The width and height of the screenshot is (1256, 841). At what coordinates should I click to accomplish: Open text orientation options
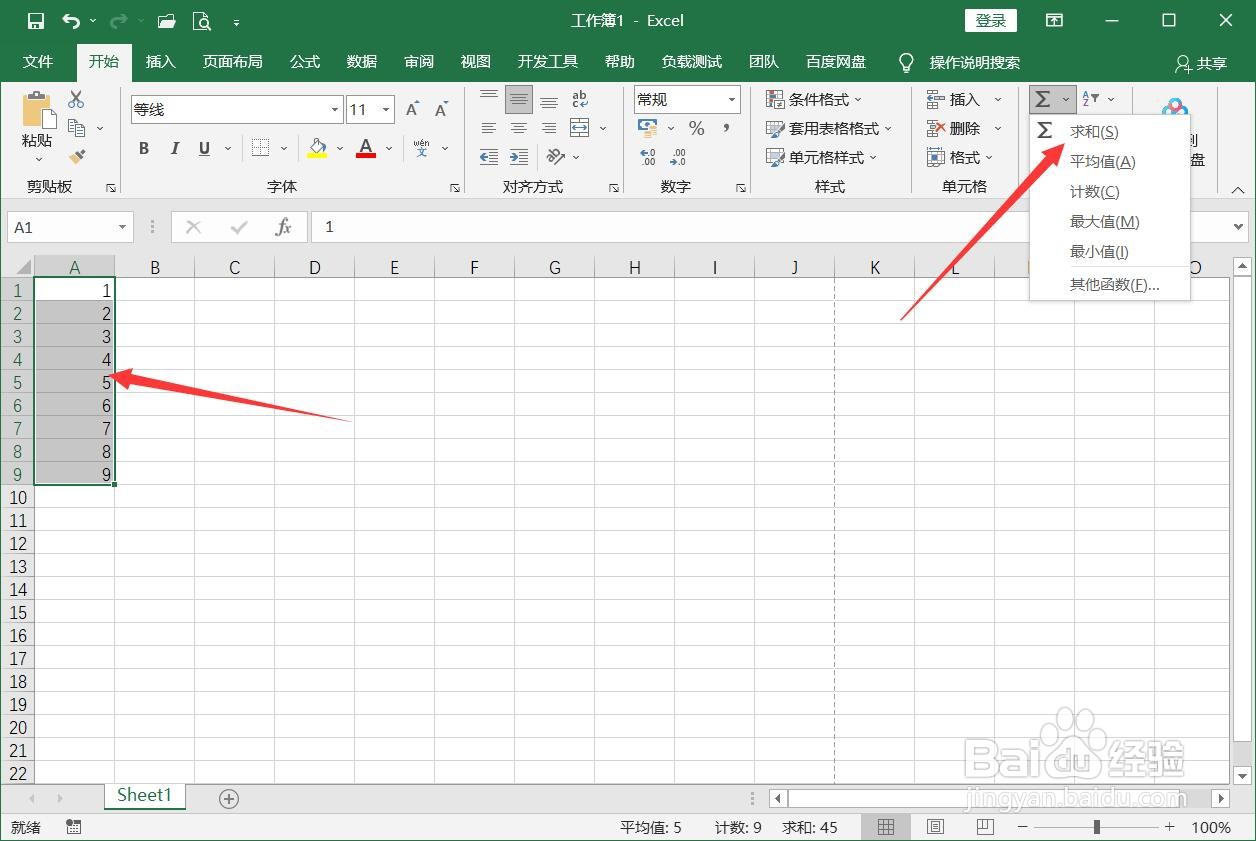(557, 157)
